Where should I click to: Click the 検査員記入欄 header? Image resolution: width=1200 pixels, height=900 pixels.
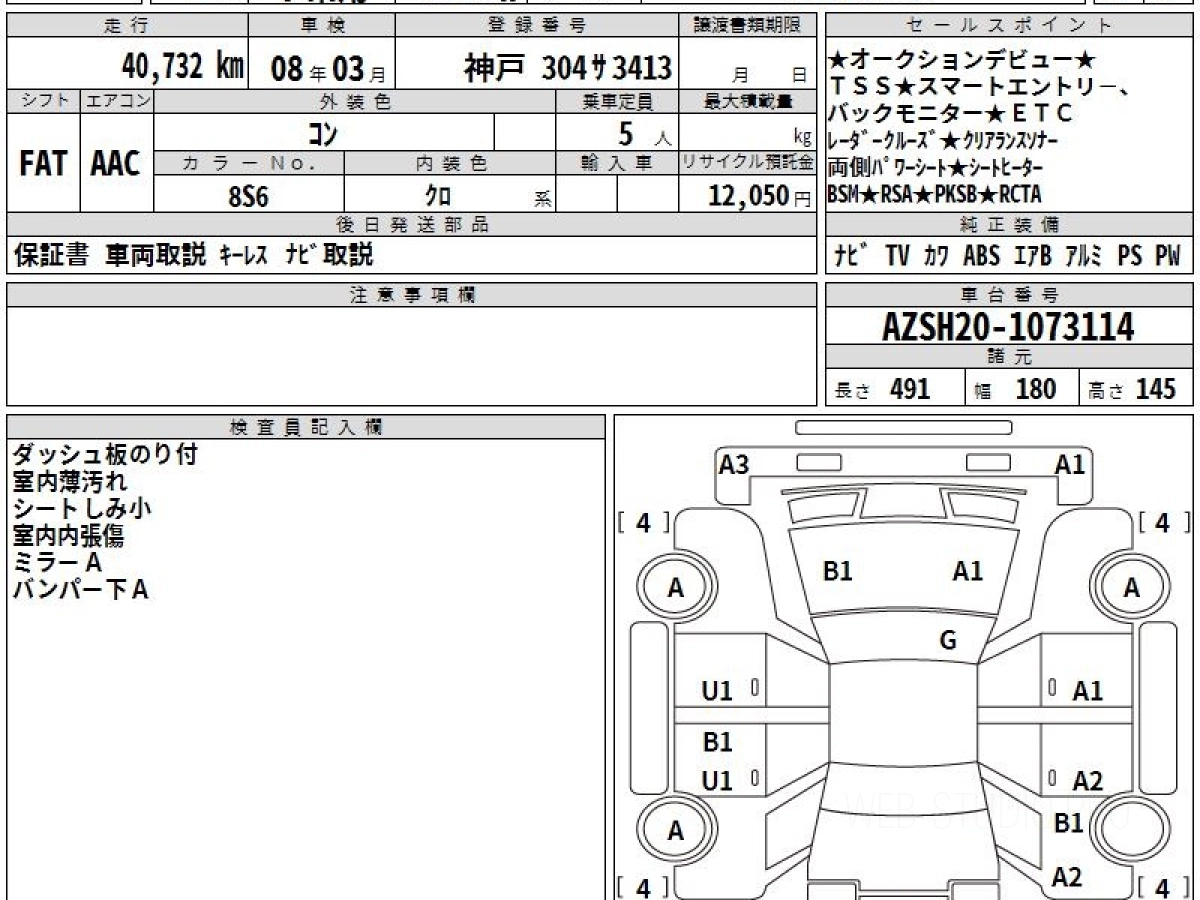[x=306, y=427]
